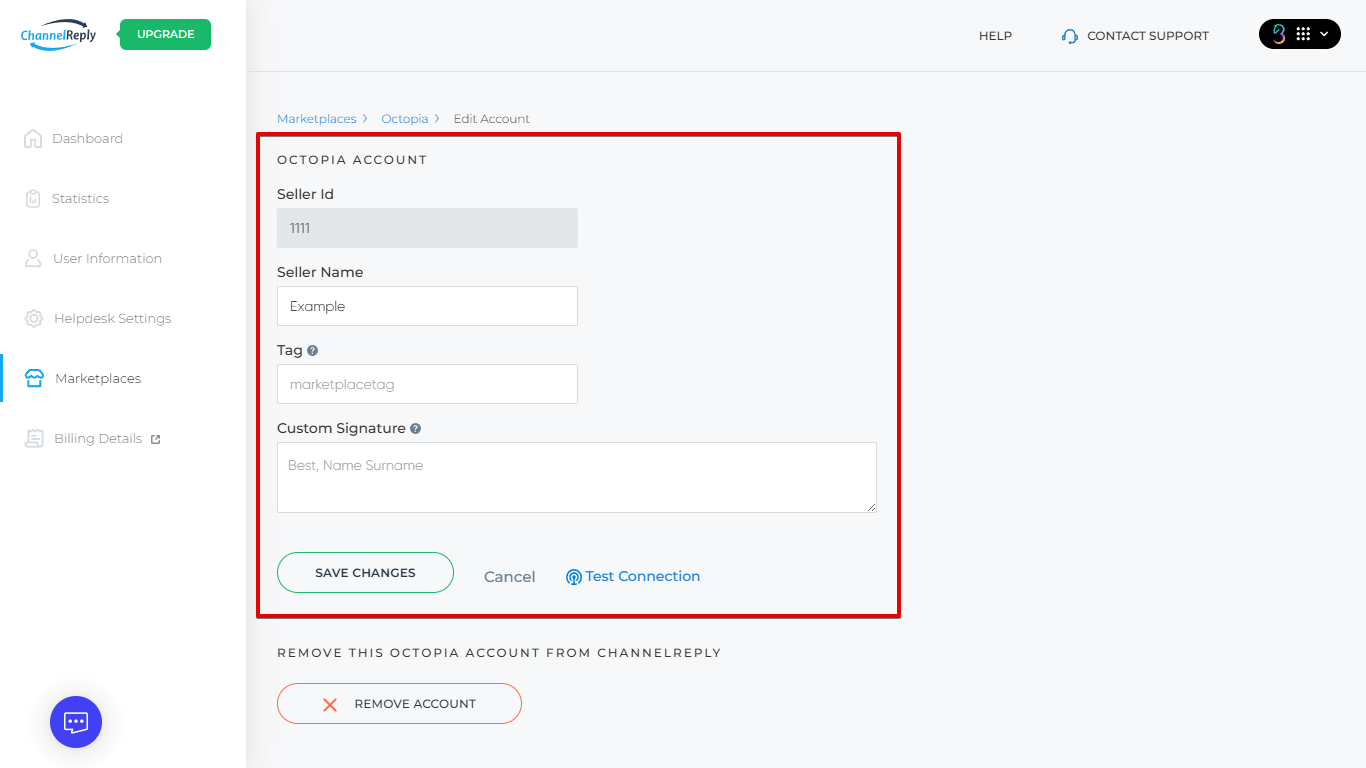
Task: Click the Custom Signature label text
Action: 341,428
